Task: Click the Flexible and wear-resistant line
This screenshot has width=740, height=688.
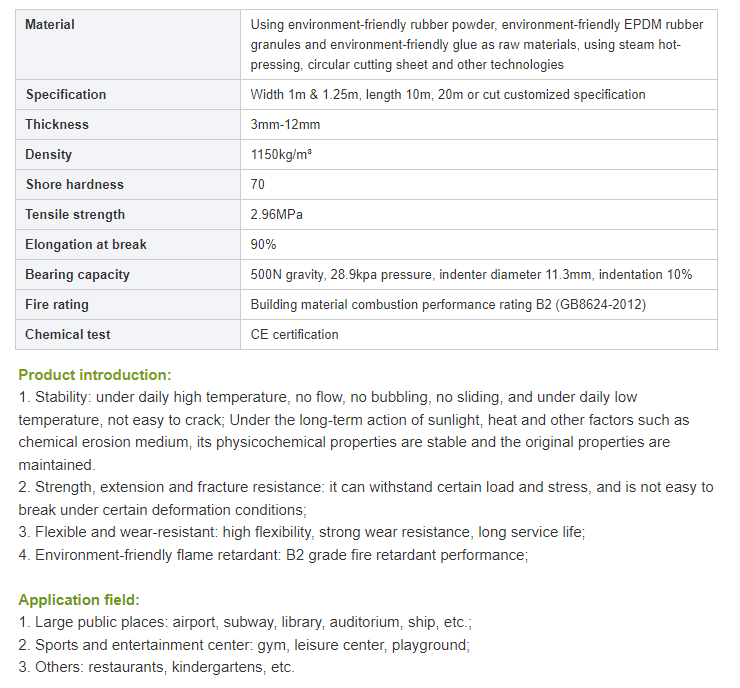Action: tap(302, 532)
